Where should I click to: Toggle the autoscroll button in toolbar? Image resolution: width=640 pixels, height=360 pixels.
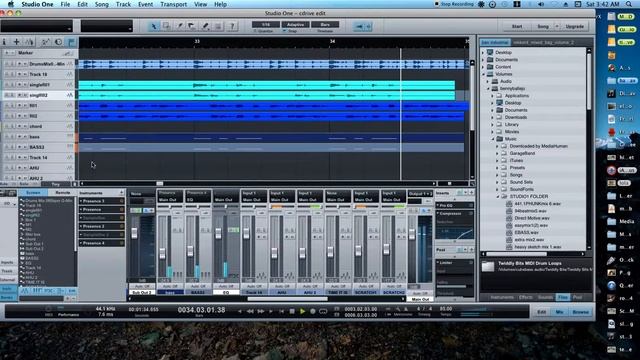click(x=359, y=27)
